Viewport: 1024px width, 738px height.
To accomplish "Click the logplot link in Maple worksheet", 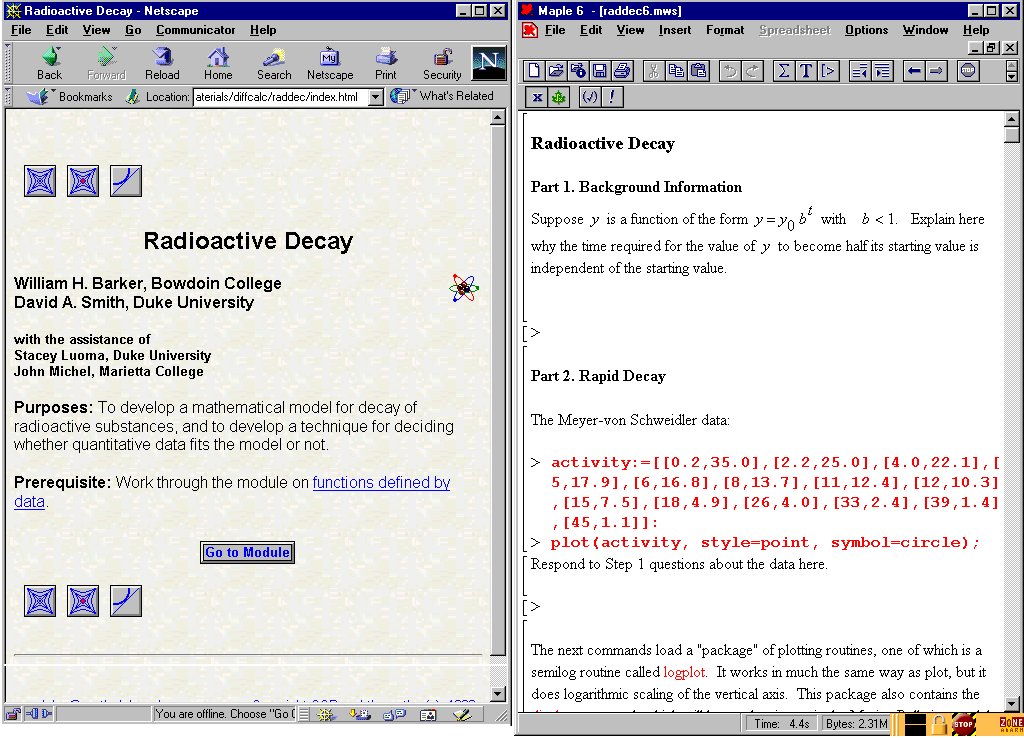I will 684,672.
